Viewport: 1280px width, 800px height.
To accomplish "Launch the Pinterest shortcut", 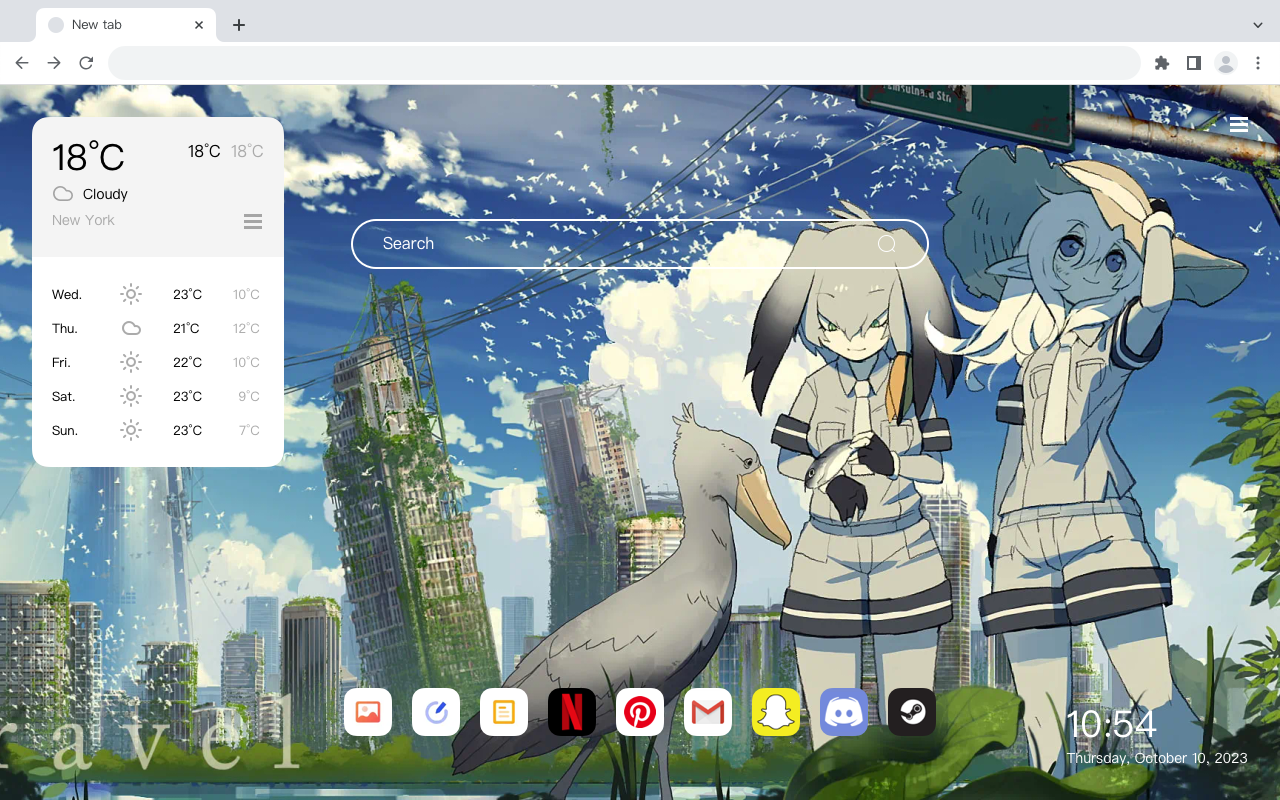I will click(x=640, y=712).
